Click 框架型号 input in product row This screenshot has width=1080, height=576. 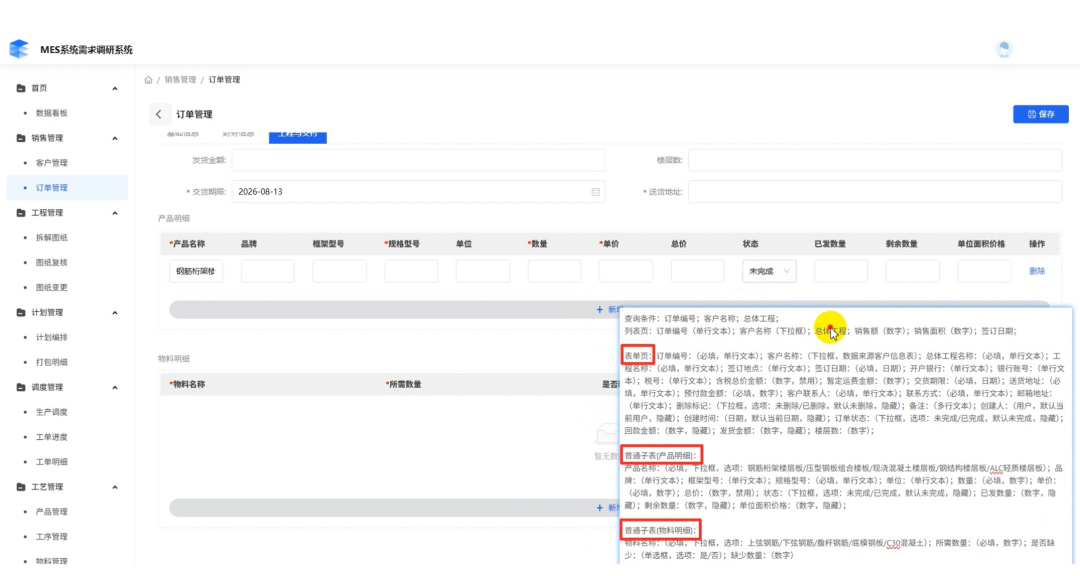pyautogui.click(x=340, y=271)
